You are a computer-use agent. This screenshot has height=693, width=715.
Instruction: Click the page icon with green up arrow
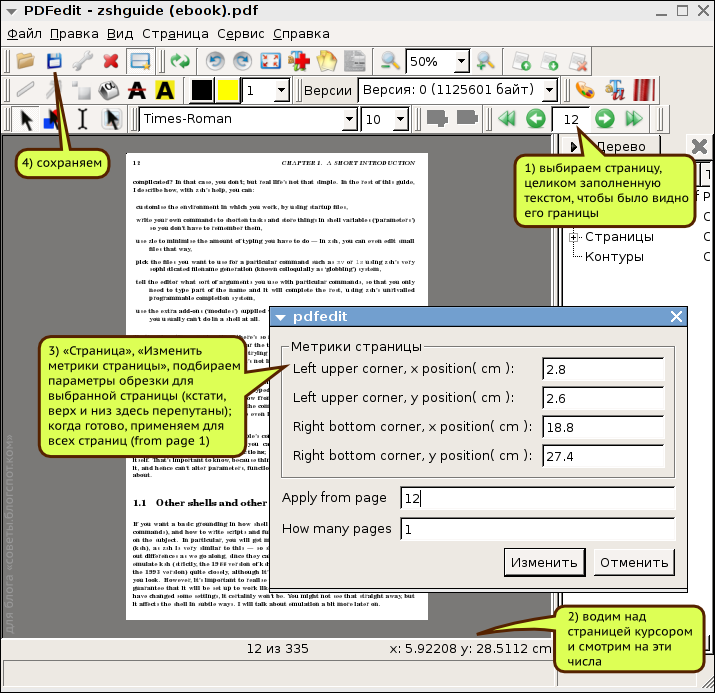point(521,61)
